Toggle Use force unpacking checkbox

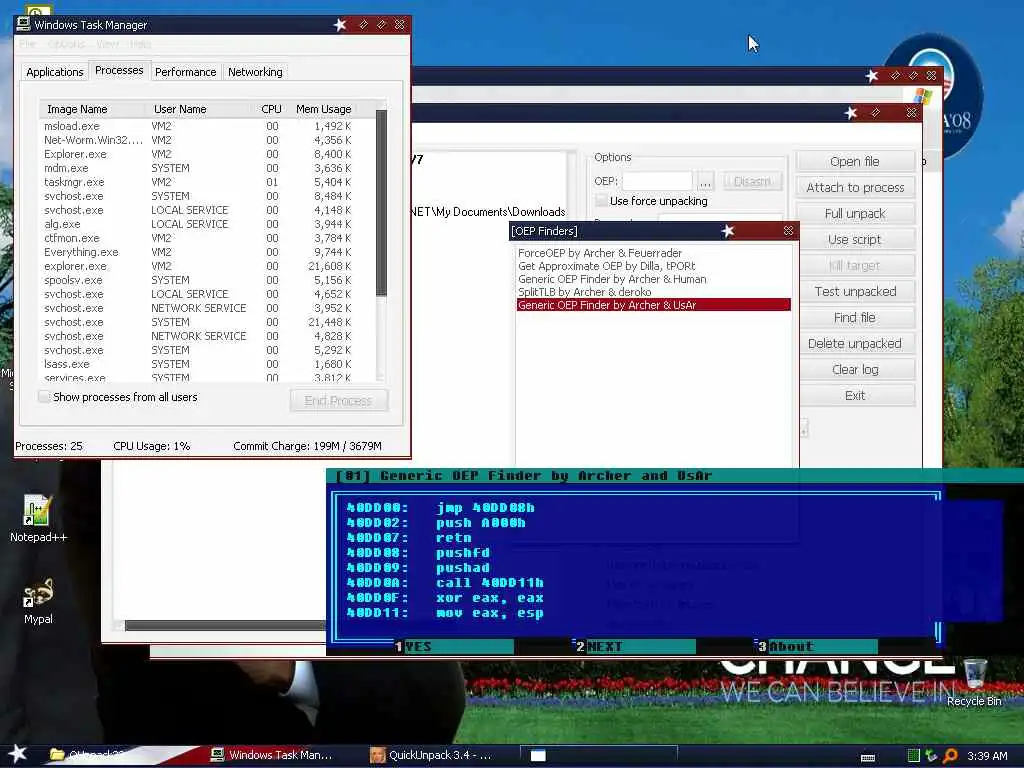click(601, 200)
